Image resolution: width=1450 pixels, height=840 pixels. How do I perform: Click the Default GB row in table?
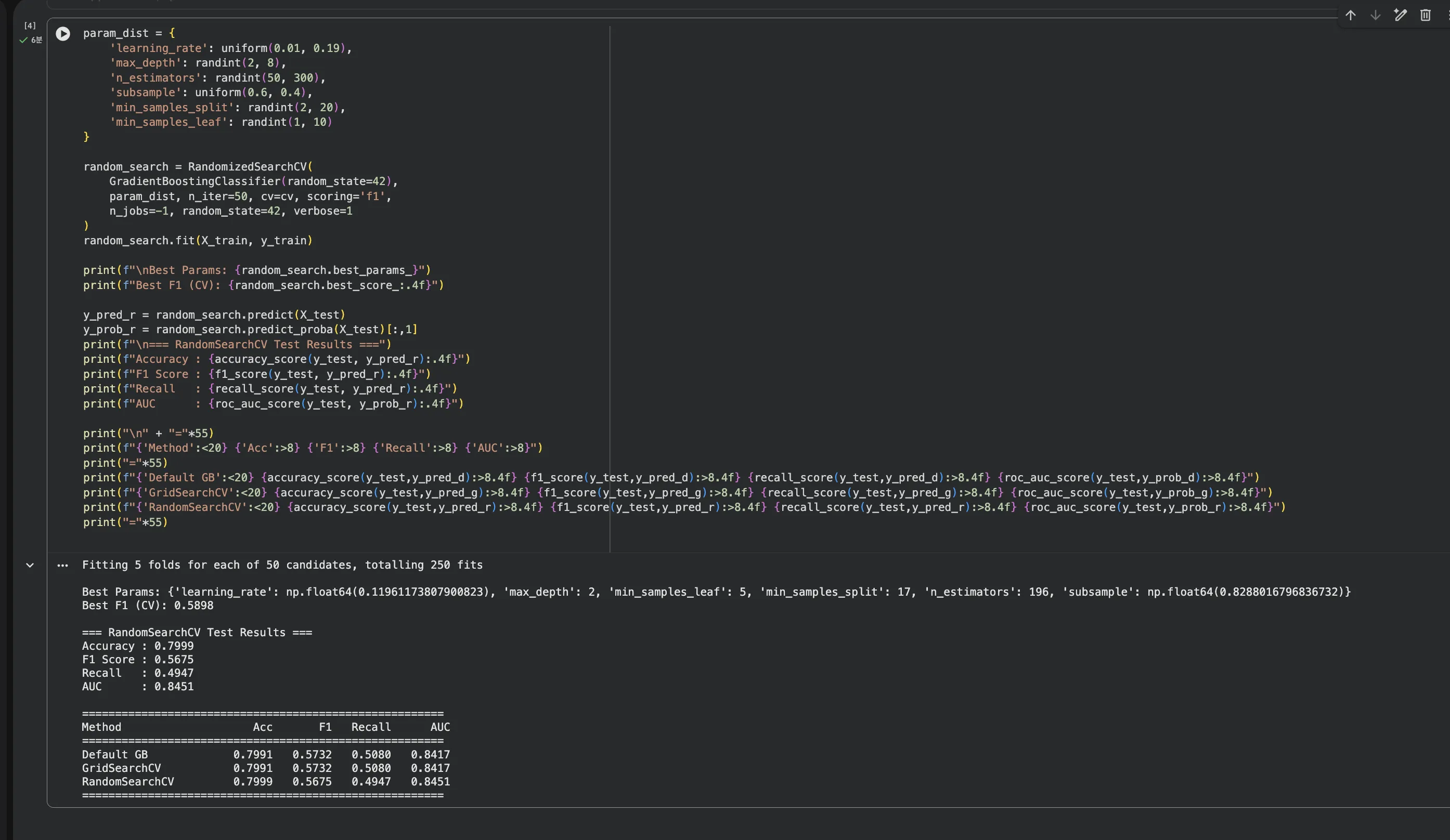pos(265,754)
